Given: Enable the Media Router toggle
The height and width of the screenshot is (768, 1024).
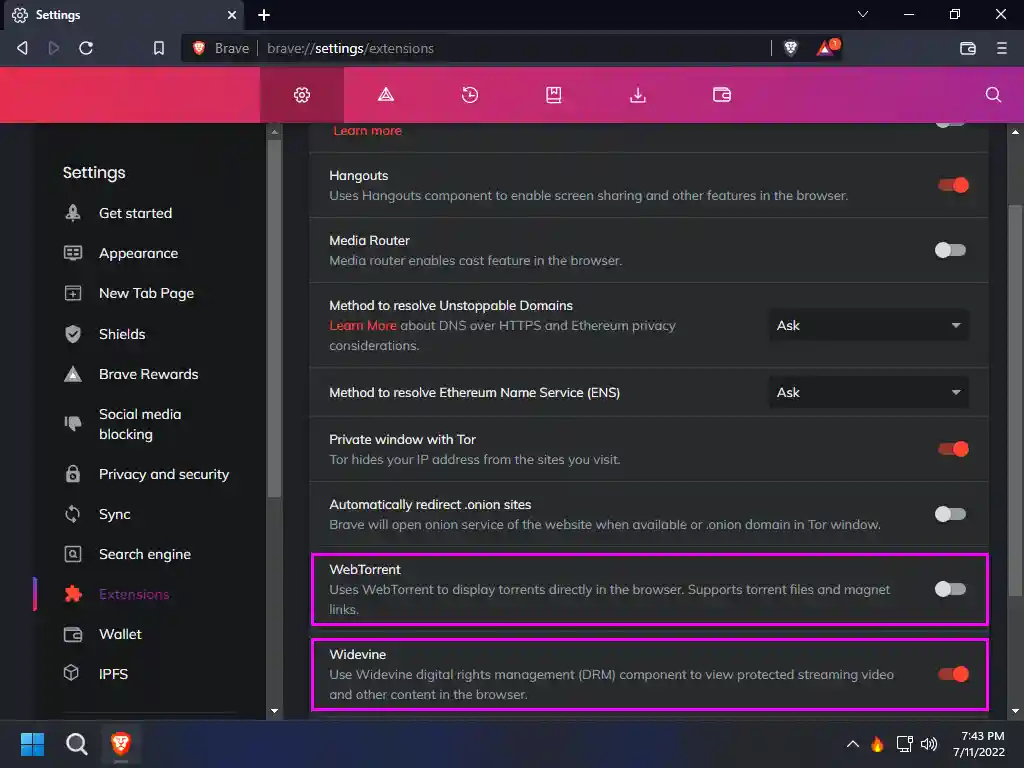Looking at the screenshot, I should pyautogui.click(x=950, y=250).
